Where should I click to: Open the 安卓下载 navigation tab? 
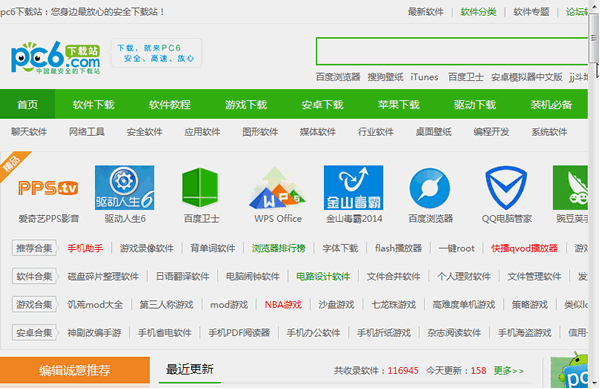click(323, 104)
